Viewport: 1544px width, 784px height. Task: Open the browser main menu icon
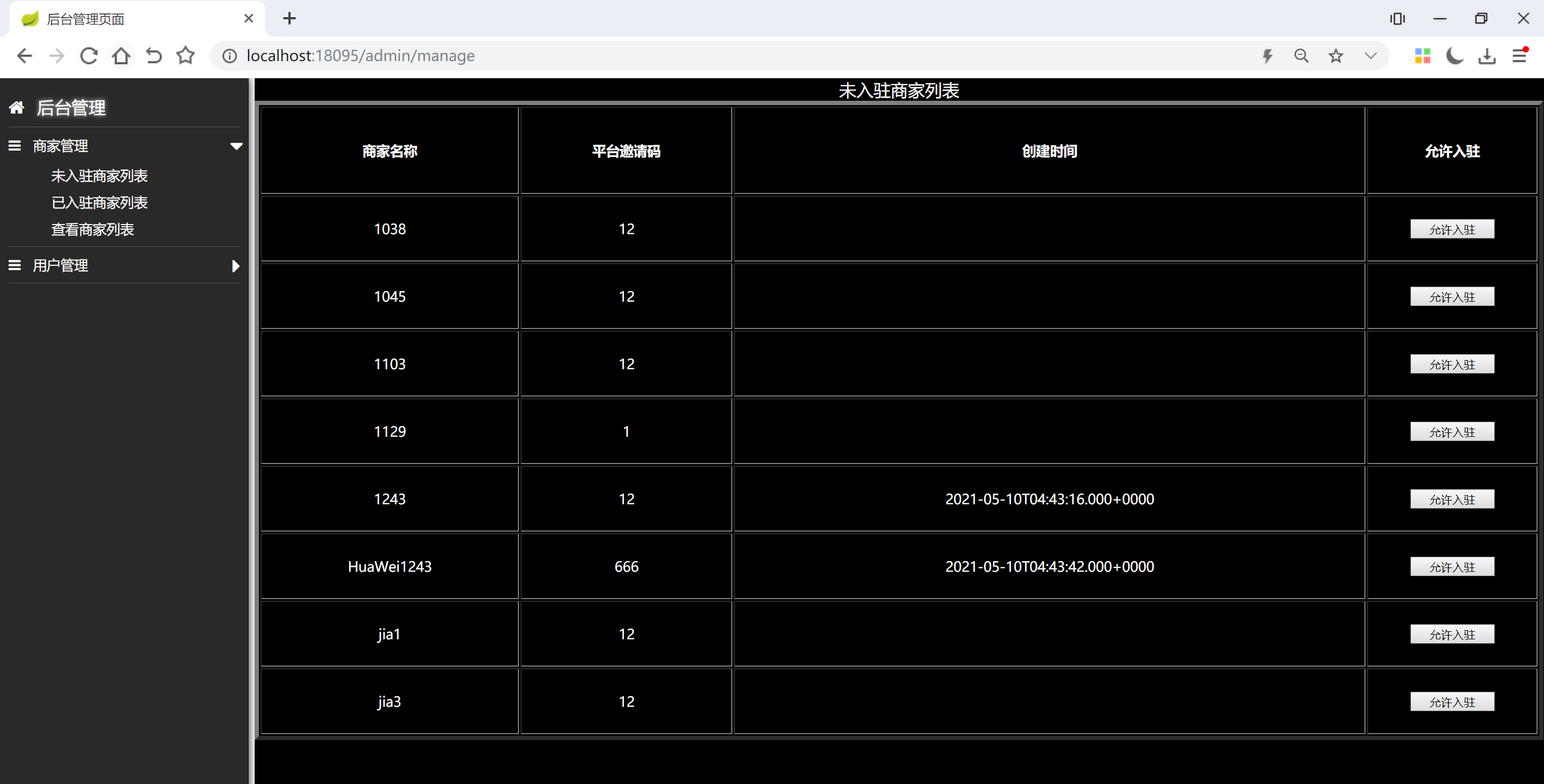(x=1520, y=56)
